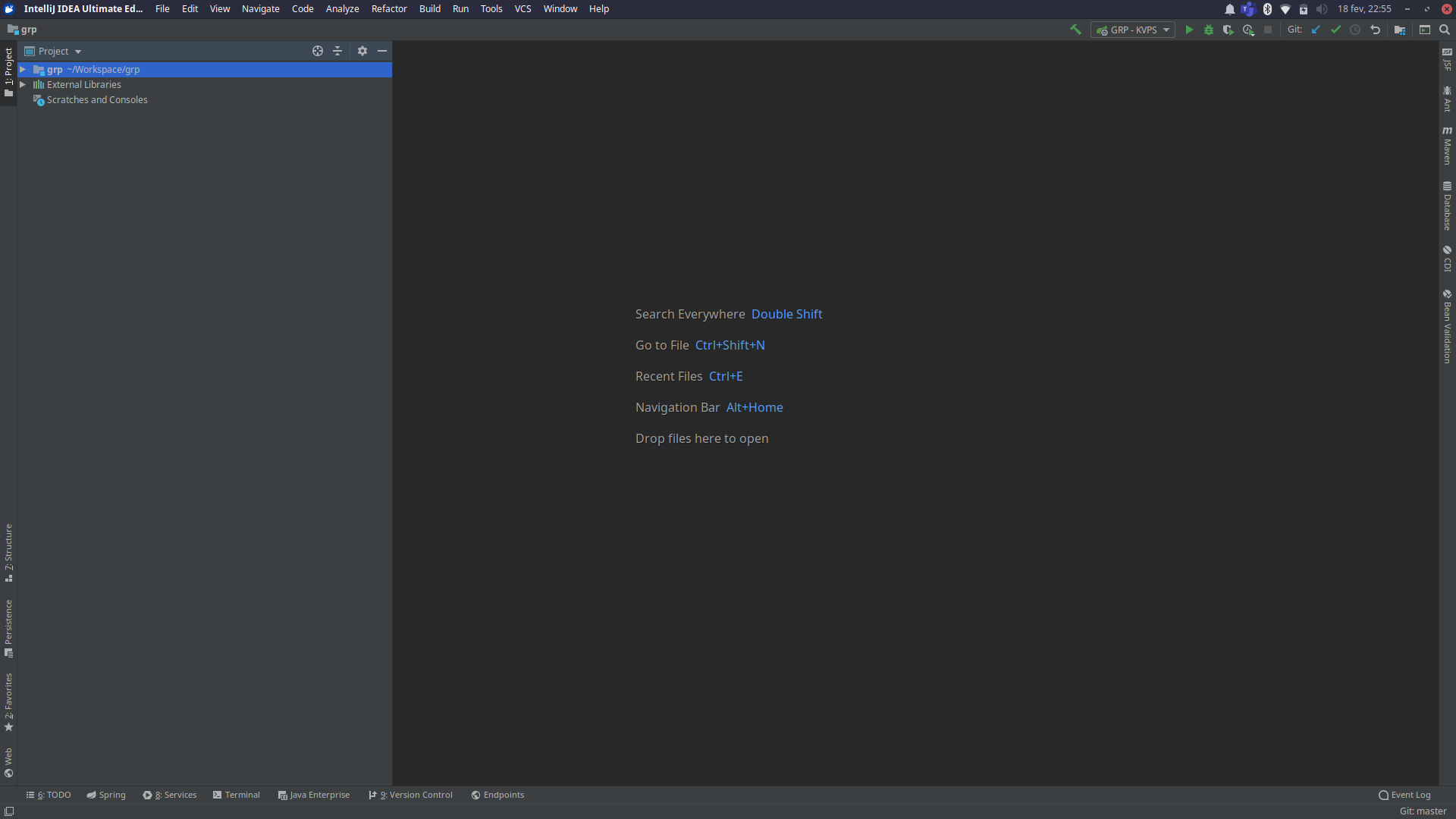The image size is (1456, 819).
Task: Open the Window menu
Action: coord(560,8)
